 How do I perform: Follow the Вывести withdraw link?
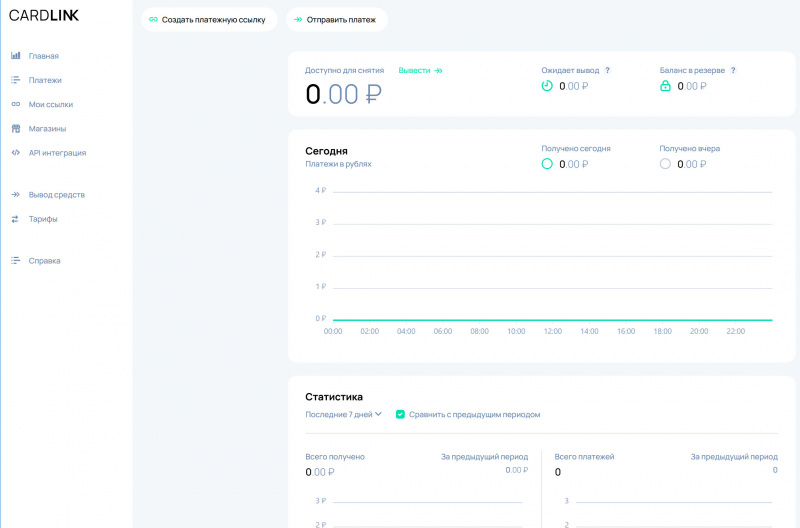pos(420,71)
